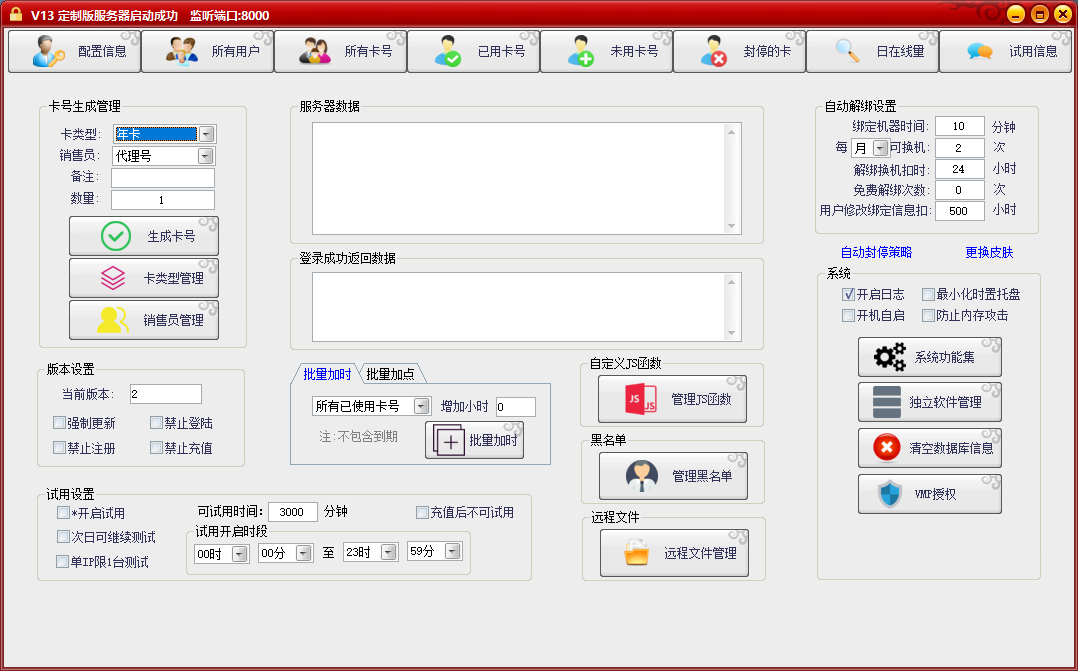Check *开启试用 in 试用设置

[x=63, y=512]
